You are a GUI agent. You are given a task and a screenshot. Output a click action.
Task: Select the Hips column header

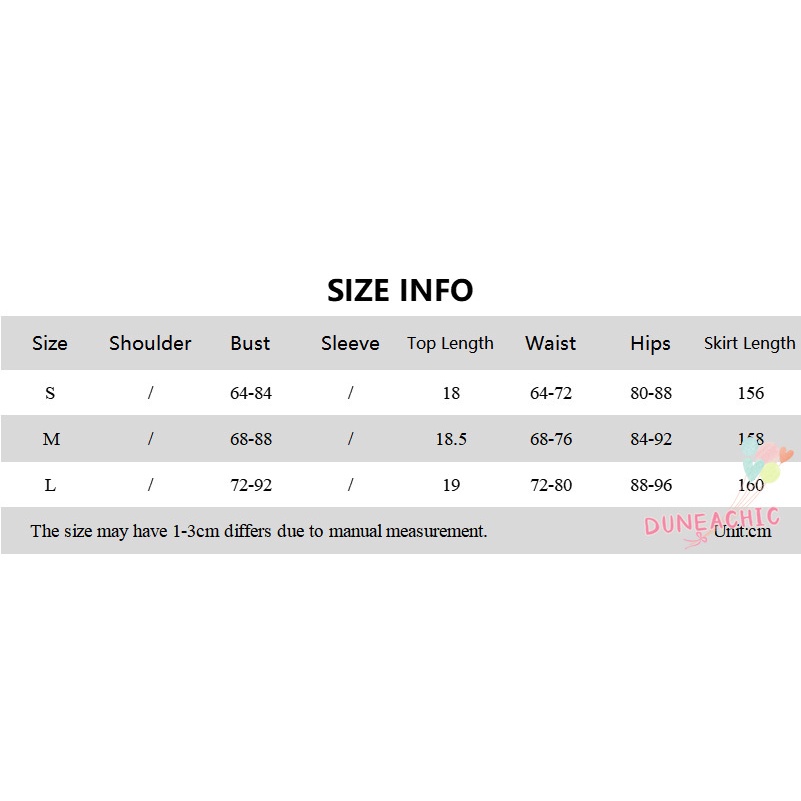pos(650,343)
